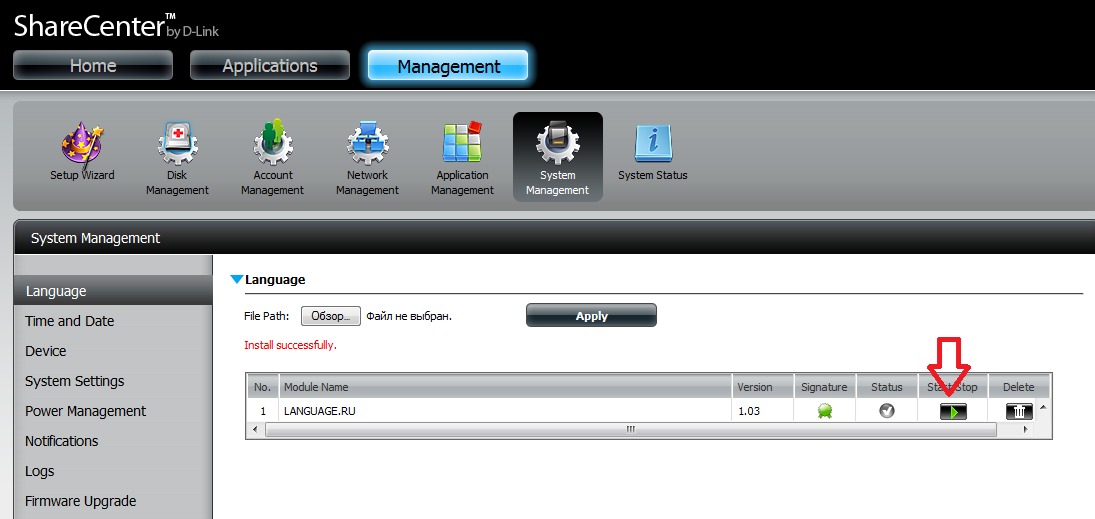Viewport: 1095px width, 519px height.
Task: Delete LANGUAGE.RU module with trash icon
Action: point(1018,411)
